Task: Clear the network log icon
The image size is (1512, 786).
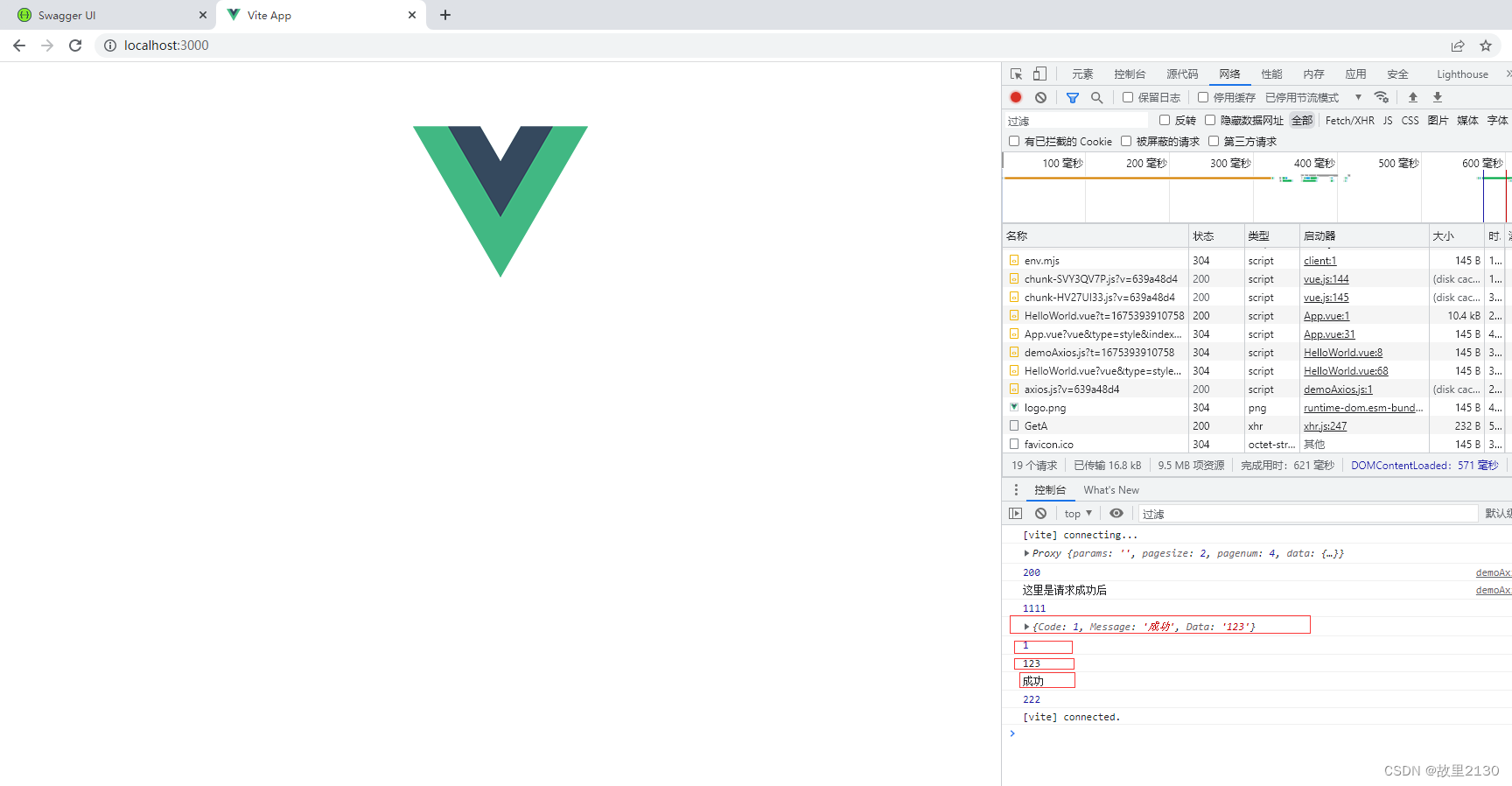Action: 1040,97
